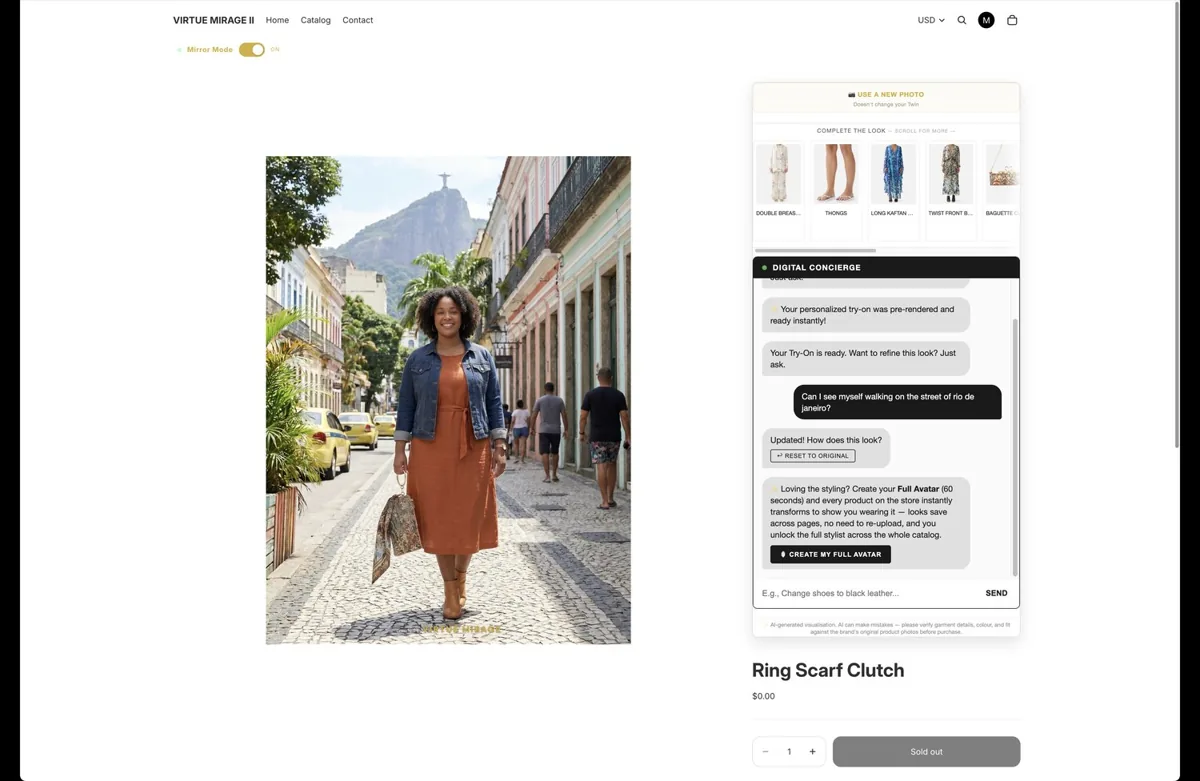Click the Rio street try-on image
The image size is (1200, 781).
[448, 400]
